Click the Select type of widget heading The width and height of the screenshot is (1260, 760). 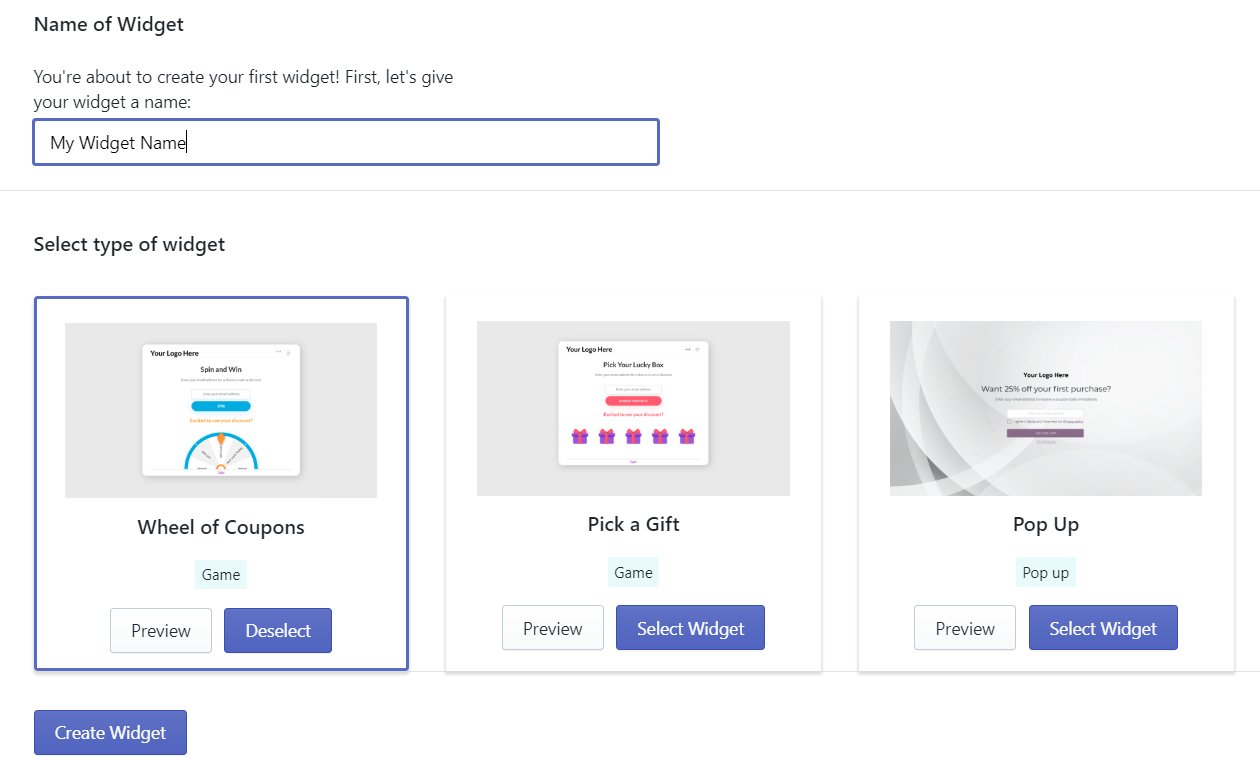[x=129, y=244]
